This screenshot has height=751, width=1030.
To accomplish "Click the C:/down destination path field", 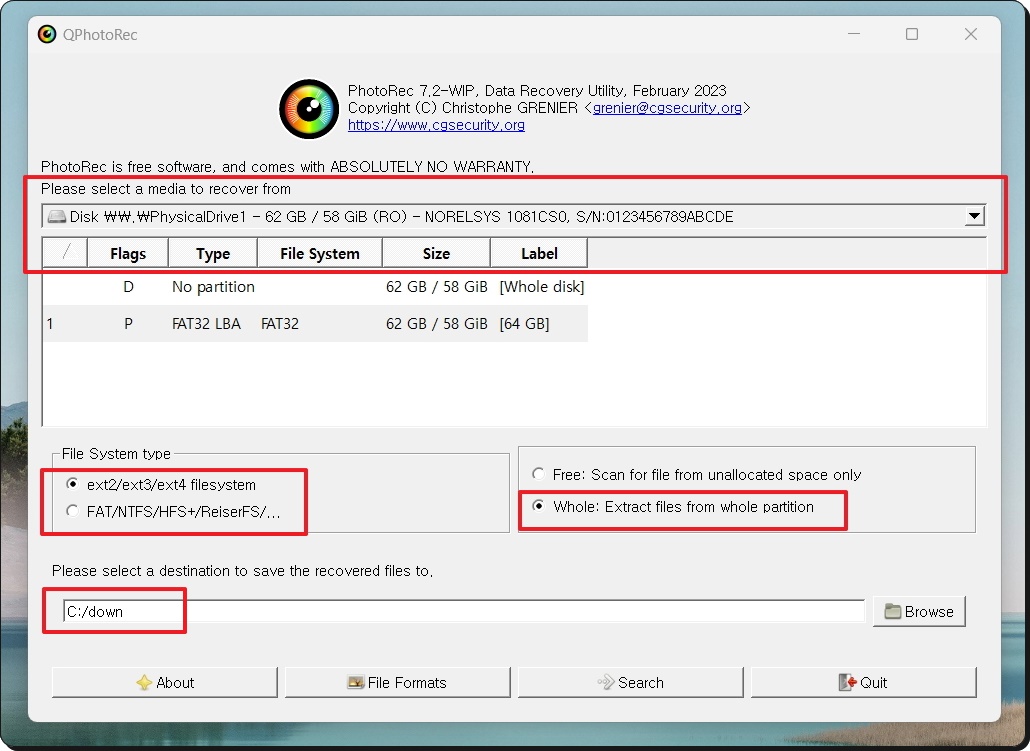I will point(464,611).
